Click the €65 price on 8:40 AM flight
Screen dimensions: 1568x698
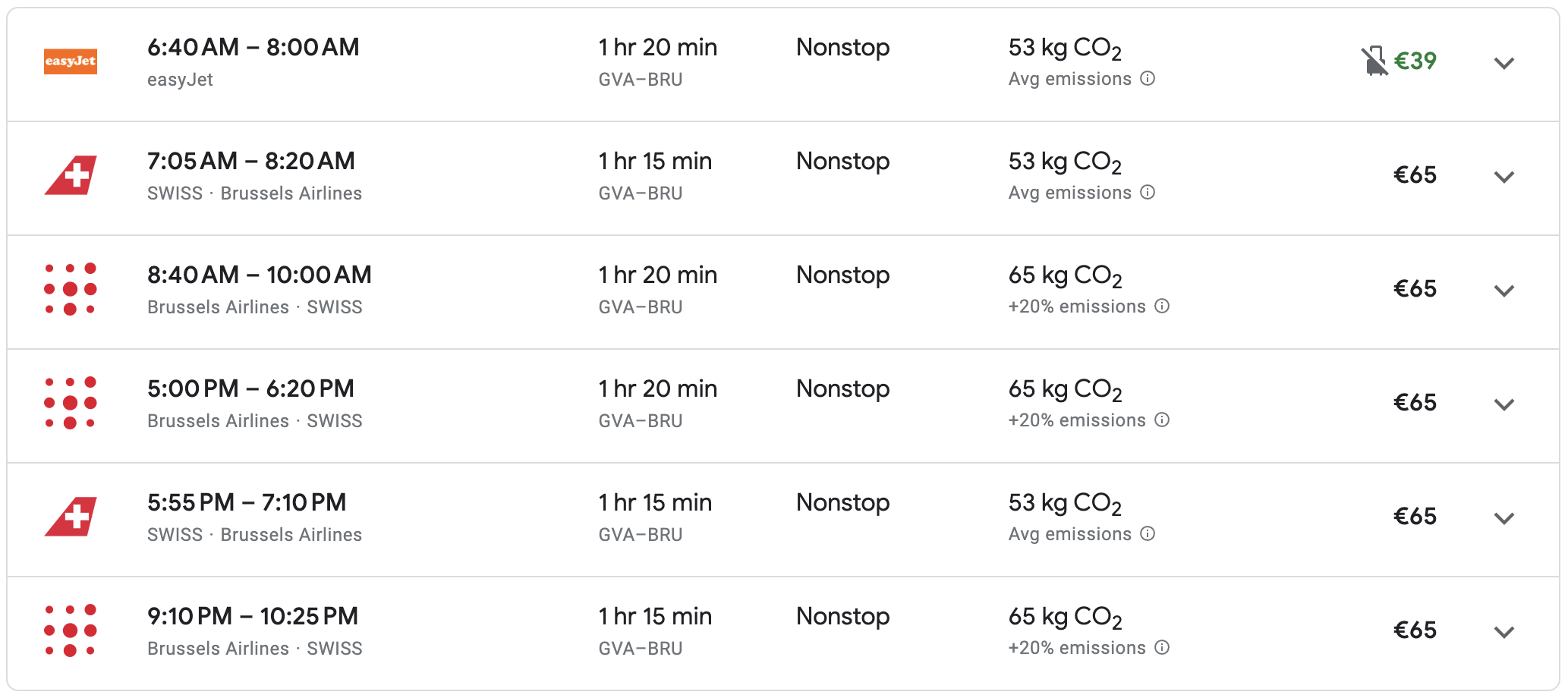point(1415,289)
